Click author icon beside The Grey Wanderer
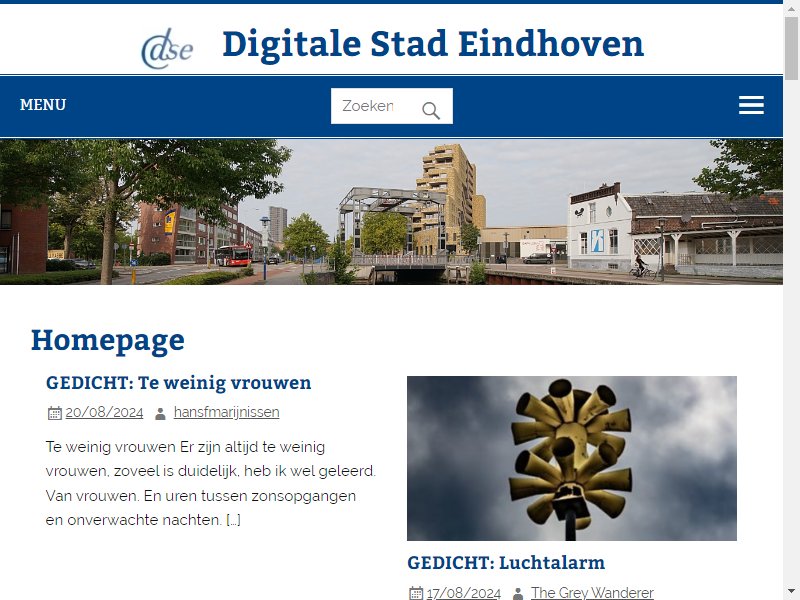 coord(517,594)
